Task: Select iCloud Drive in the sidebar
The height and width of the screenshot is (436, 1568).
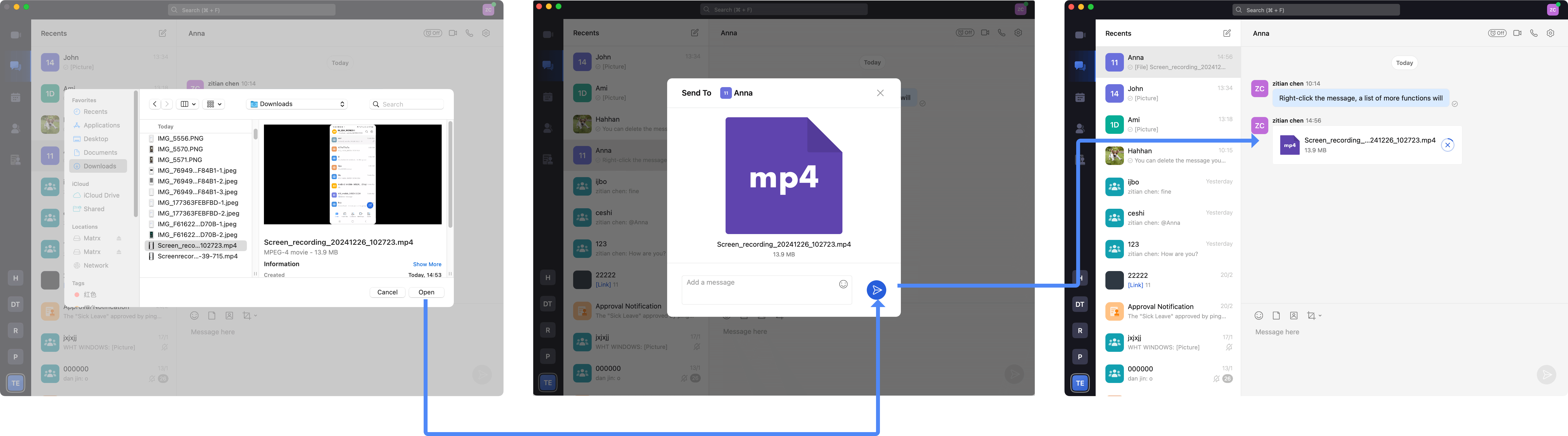Action: pos(101,195)
